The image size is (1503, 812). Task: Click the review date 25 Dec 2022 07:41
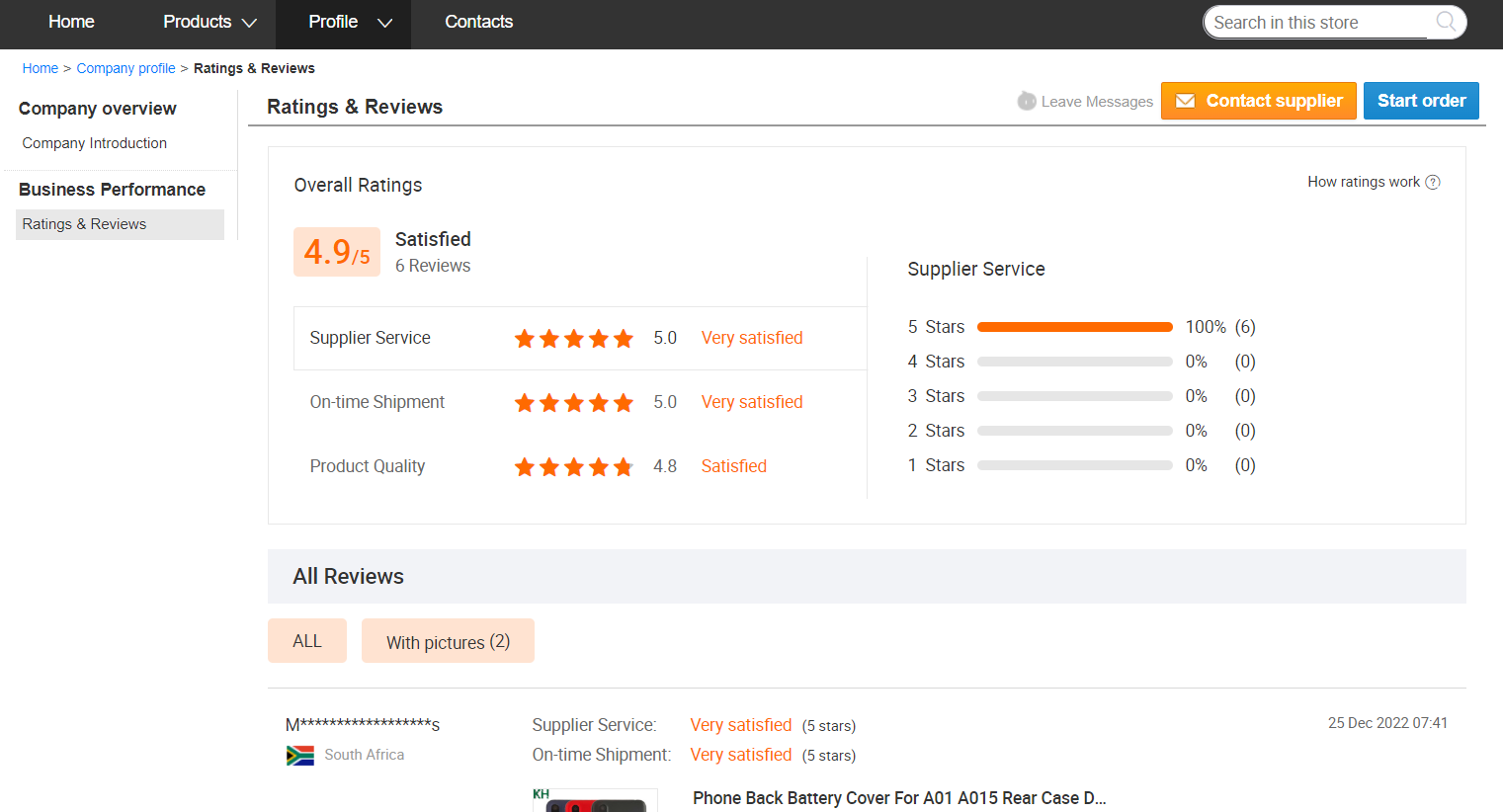click(1387, 723)
